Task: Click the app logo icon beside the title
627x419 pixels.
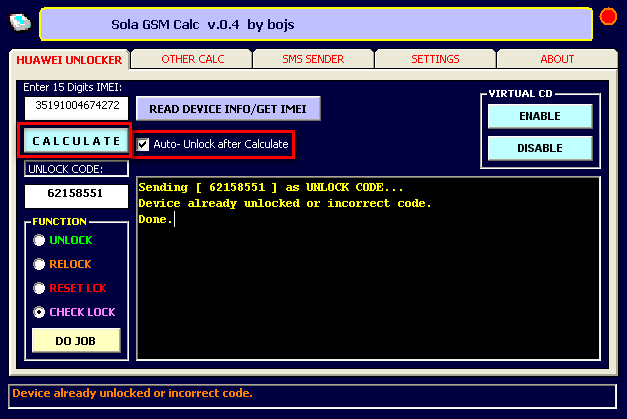Action: pyautogui.click(x=20, y=22)
